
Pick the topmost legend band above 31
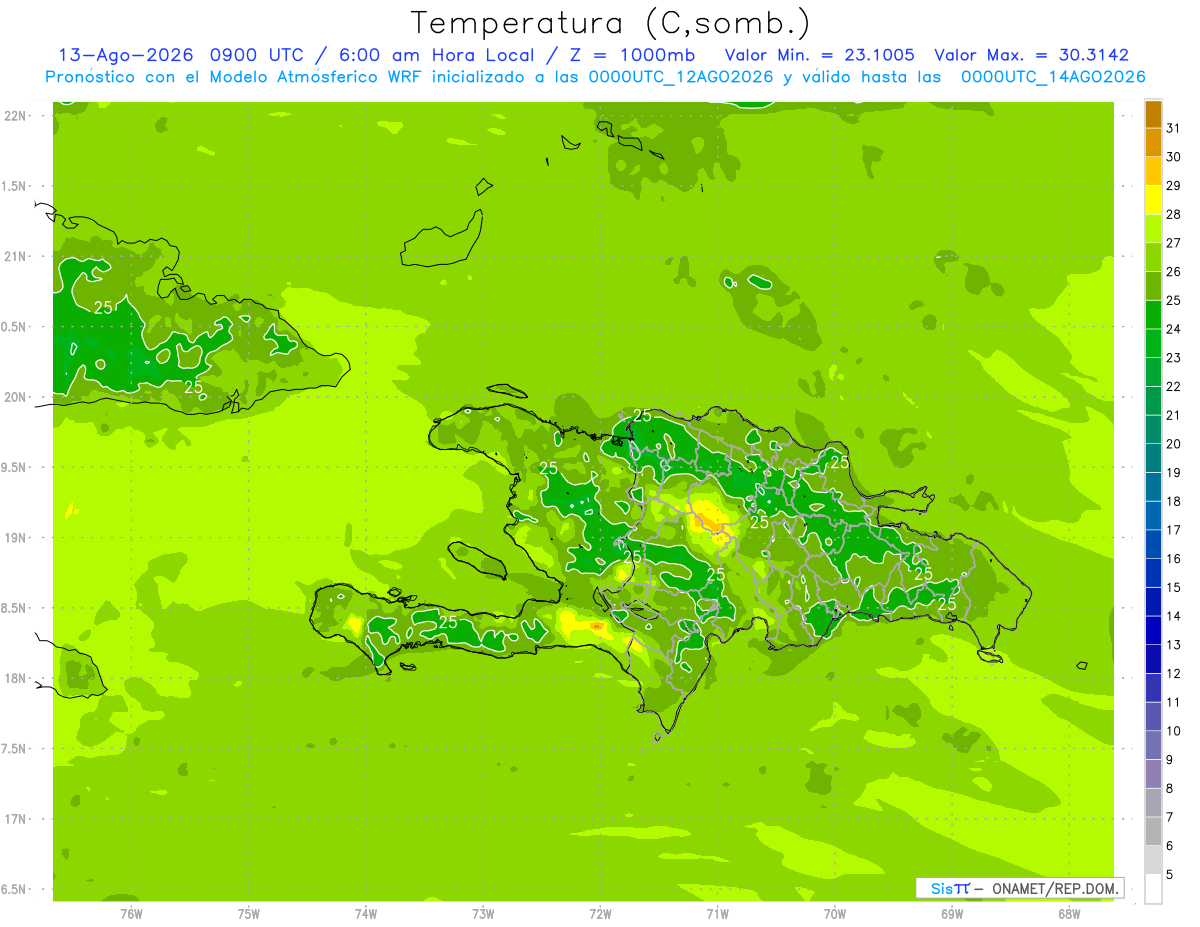tap(1153, 114)
